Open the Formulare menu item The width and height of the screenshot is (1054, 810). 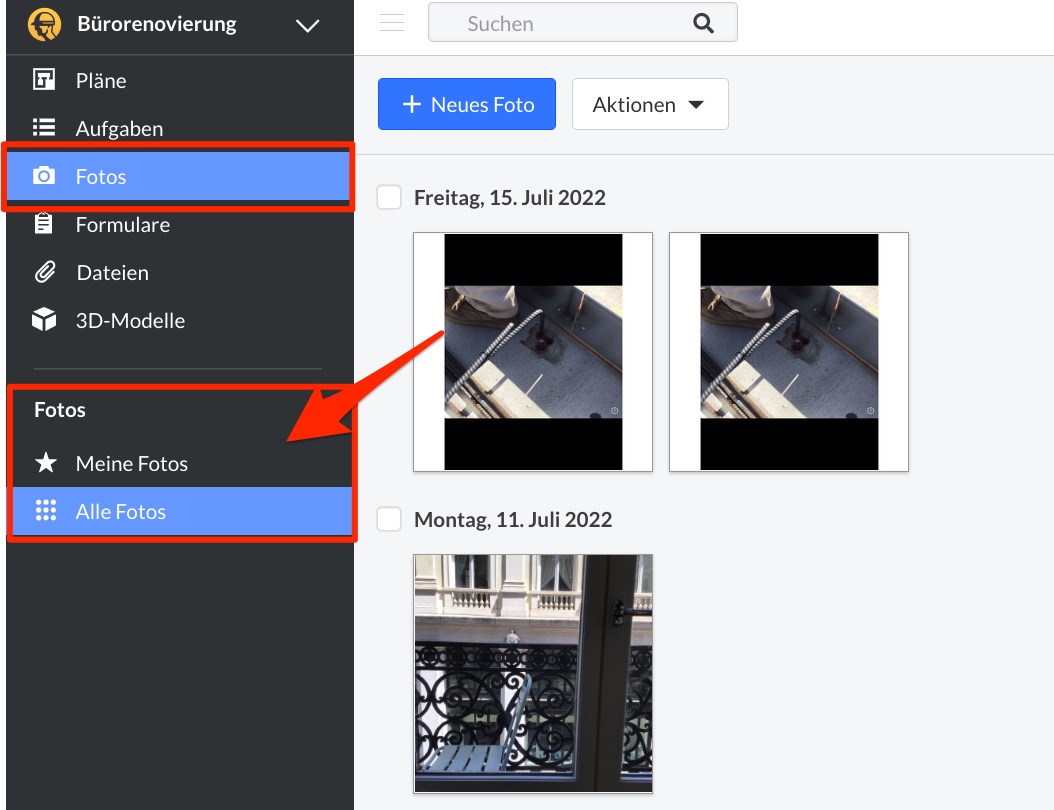[122, 225]
